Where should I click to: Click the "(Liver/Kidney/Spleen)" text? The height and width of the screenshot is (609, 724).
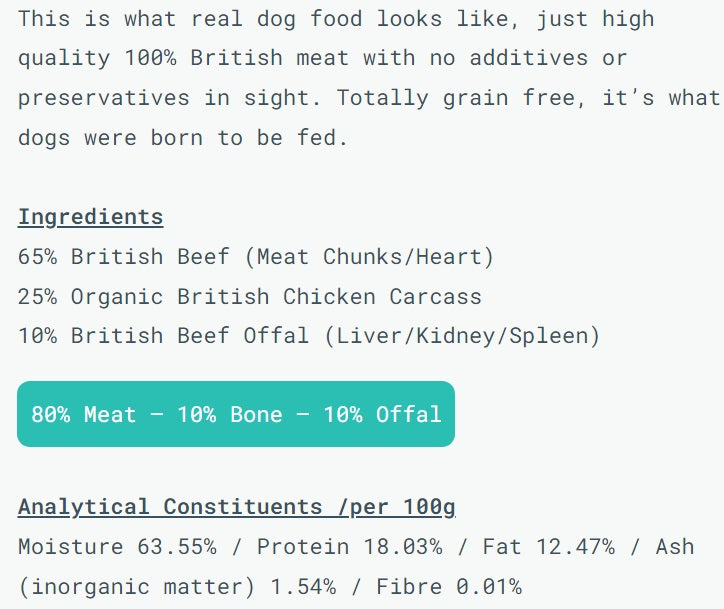pos(462,336)
